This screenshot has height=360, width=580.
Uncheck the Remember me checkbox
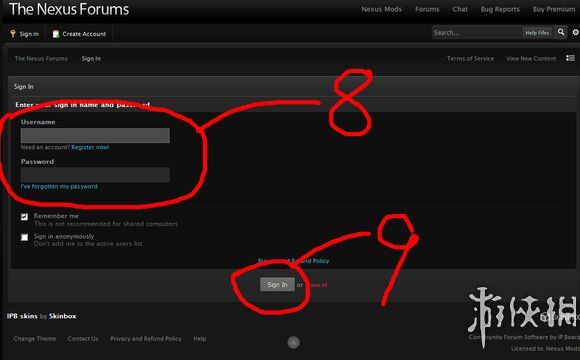pos(24,217)
